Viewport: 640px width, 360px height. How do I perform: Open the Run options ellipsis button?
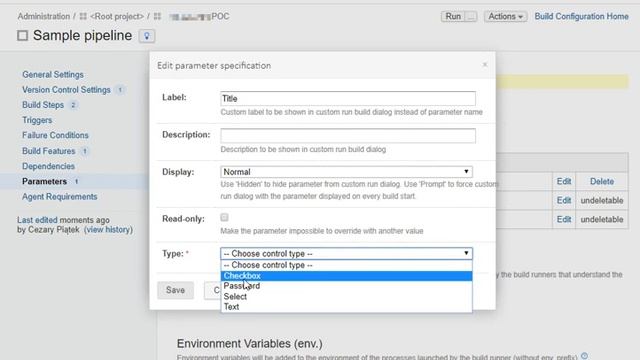471,16
